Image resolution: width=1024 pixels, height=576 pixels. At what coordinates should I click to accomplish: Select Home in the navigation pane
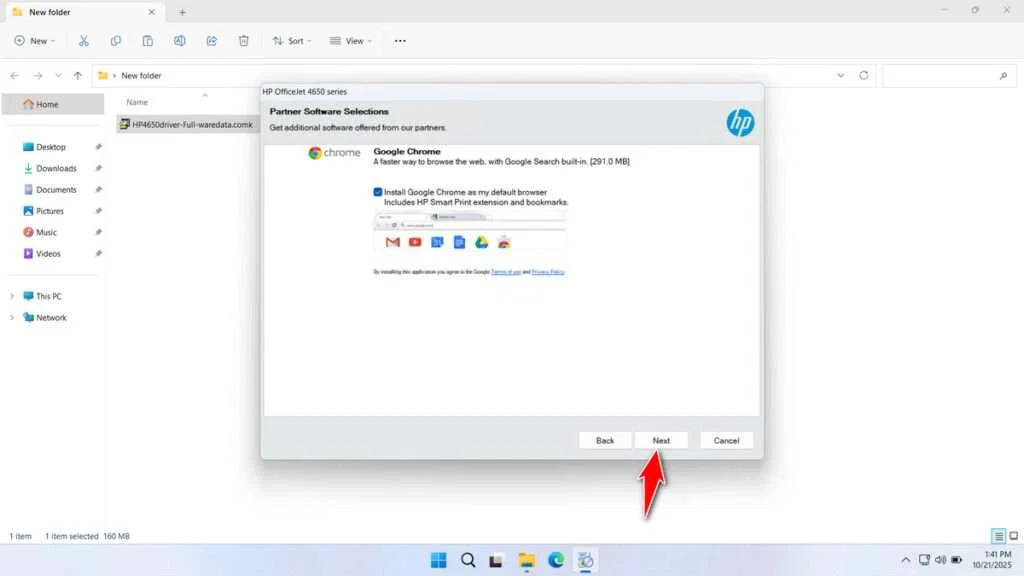pos(47,103)
